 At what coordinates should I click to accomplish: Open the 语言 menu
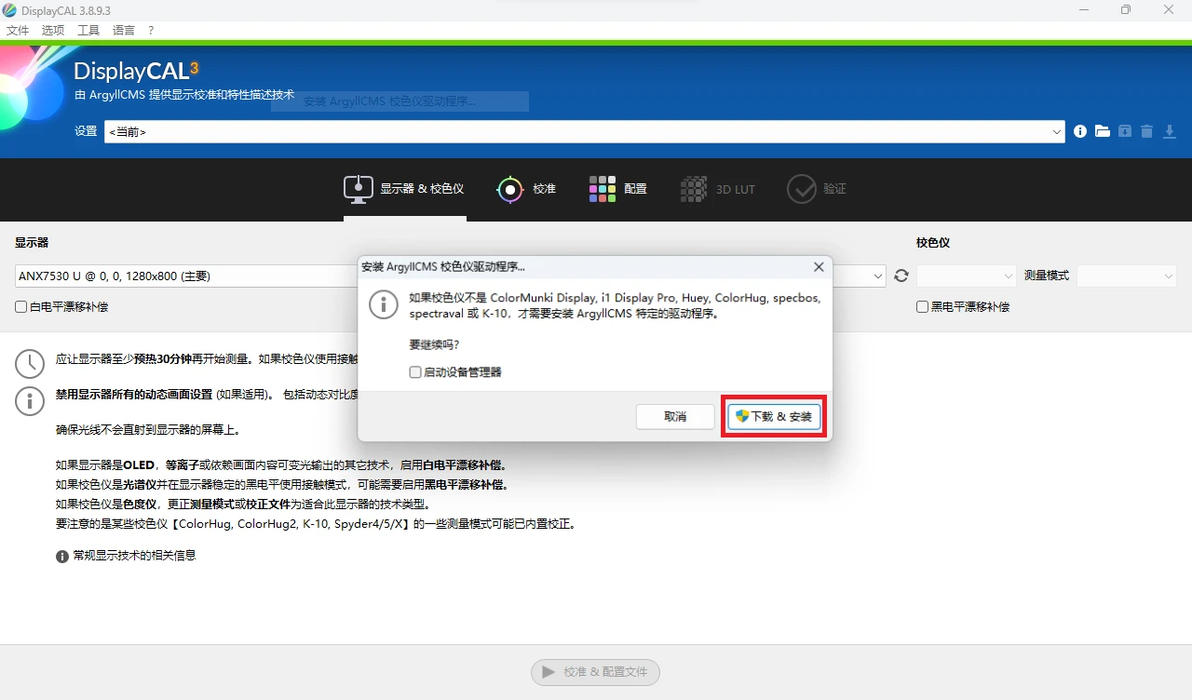(124, 30)
